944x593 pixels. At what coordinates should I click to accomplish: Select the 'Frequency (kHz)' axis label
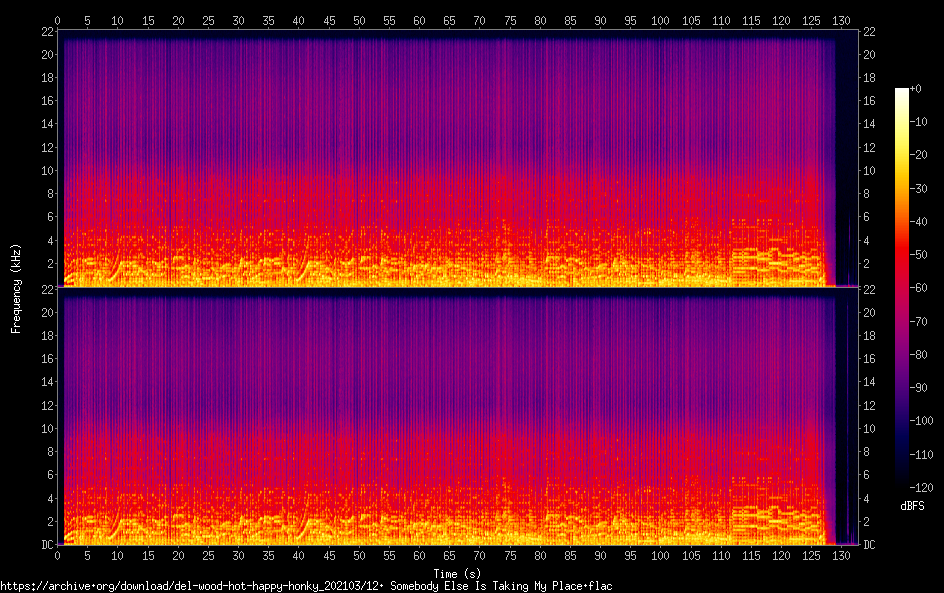(x=16, y=288)
